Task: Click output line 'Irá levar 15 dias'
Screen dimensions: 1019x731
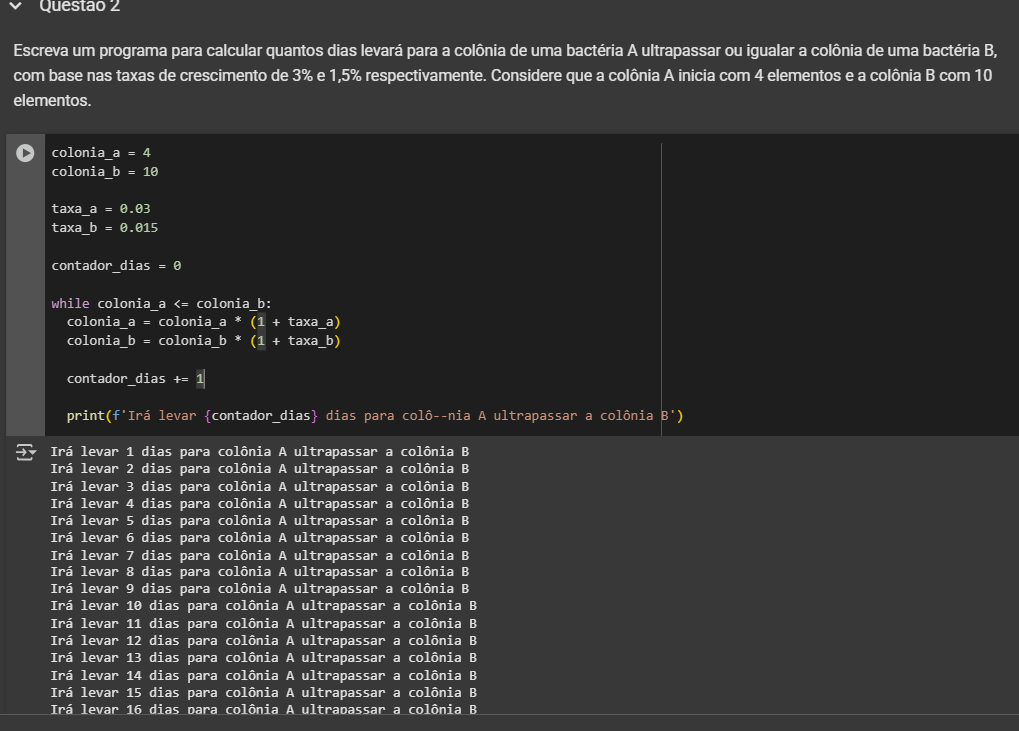Action: (263, 693)
